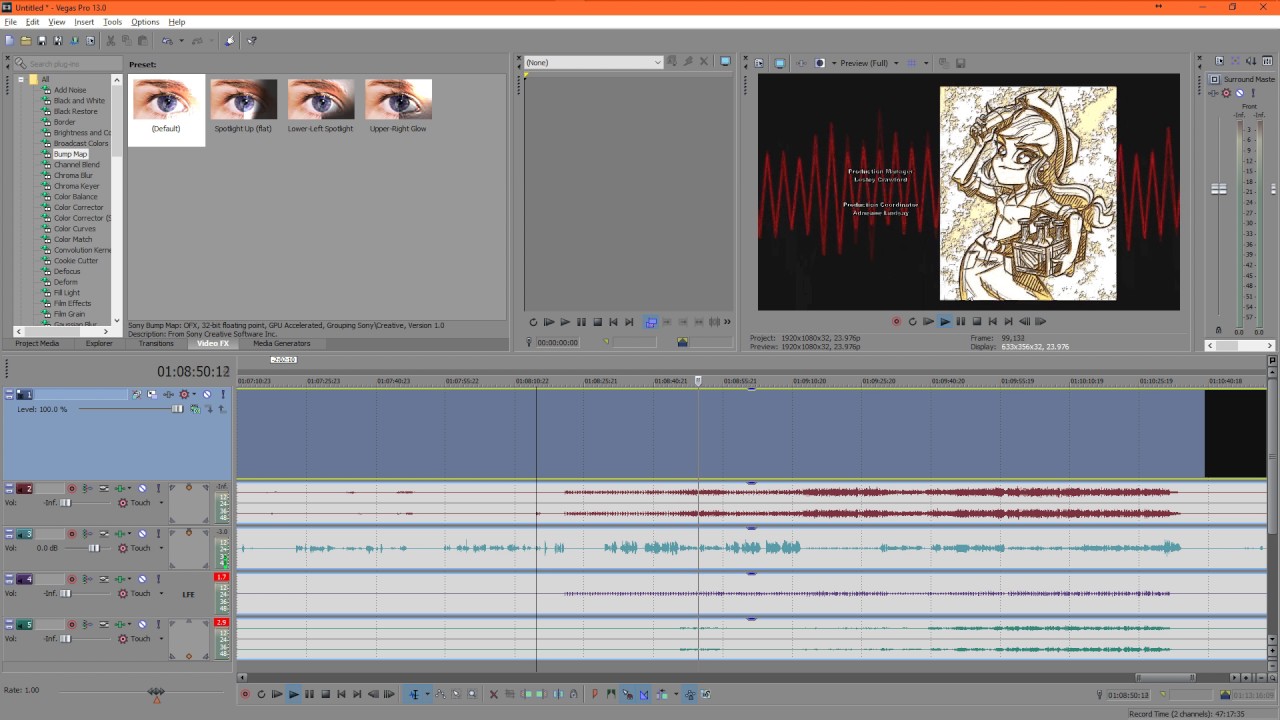The height and width of the screenshot is (720, 1280).
Task: Click the Loop Playback icon on timeline transport
Action: pyautogui.click(x=261, y=694)
